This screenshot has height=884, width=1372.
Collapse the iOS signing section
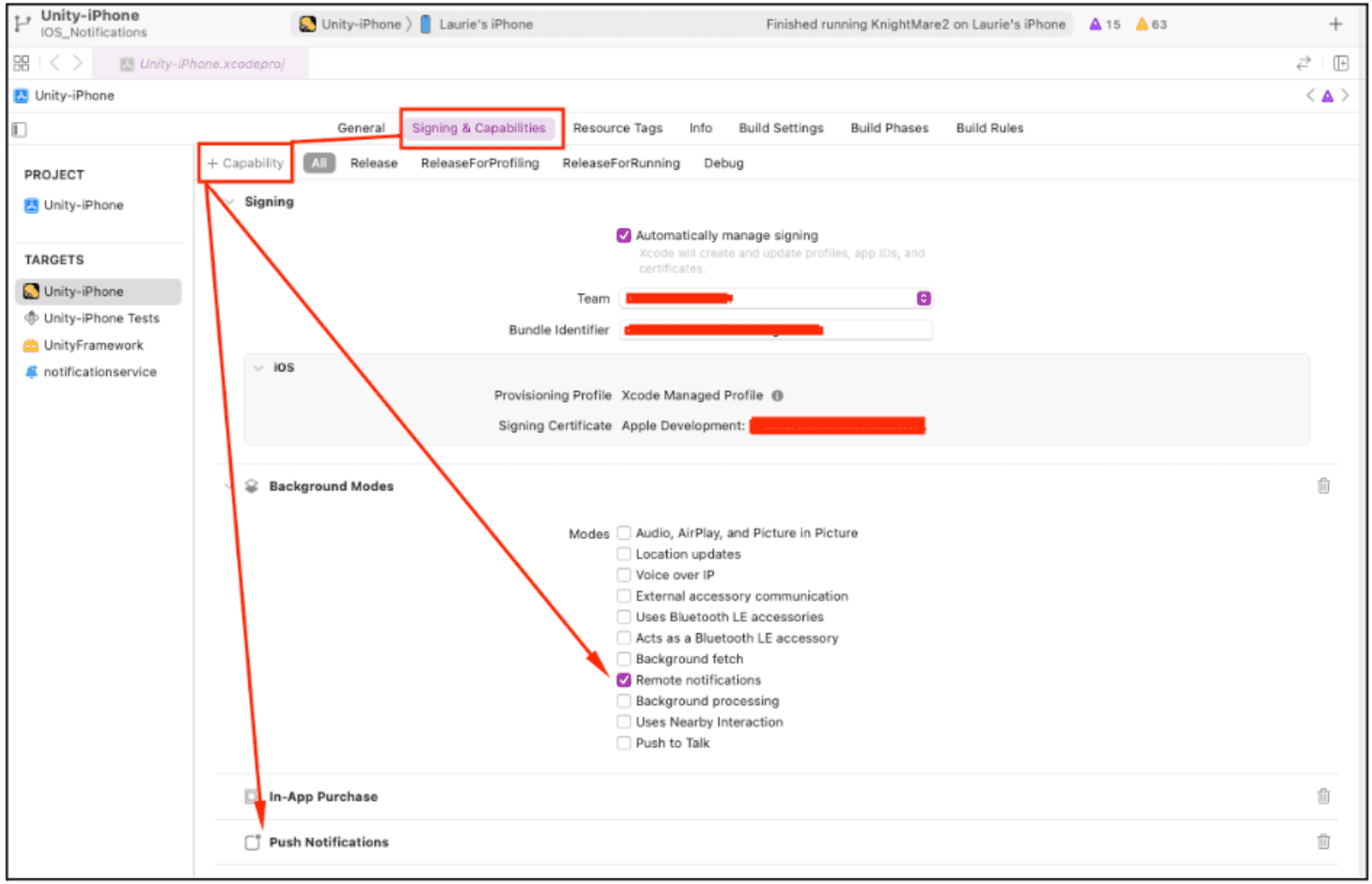click(258, 368)
